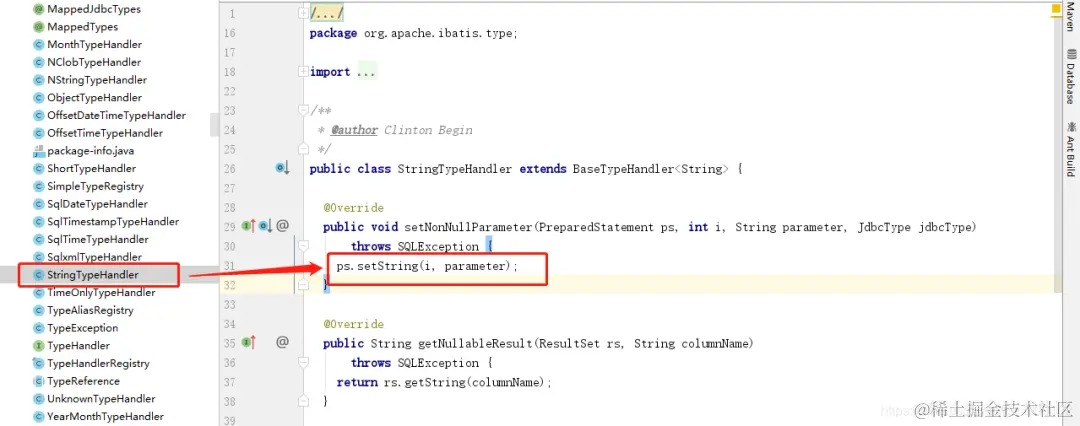Screen dimensions: 1080x426
Task: Click the fold end marker on line 32
Action: point(303,285)
